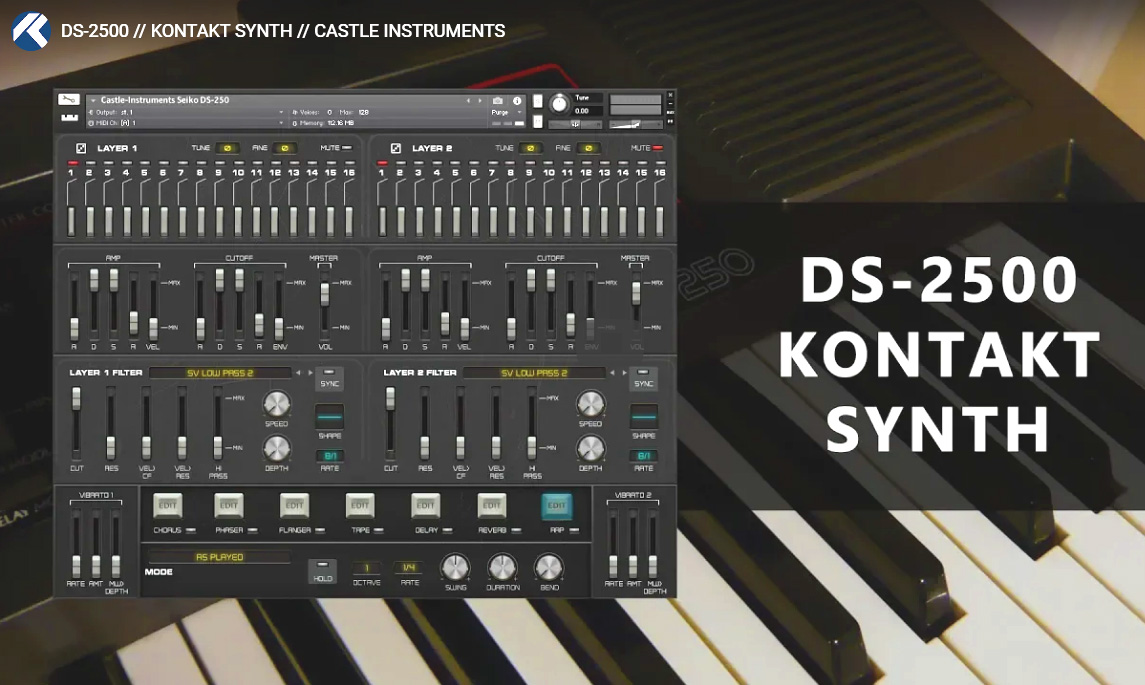Click the blue EDIT button above ARP
Screen dimensions: 1145x685
pyautogui.click(x=556, y=505)
